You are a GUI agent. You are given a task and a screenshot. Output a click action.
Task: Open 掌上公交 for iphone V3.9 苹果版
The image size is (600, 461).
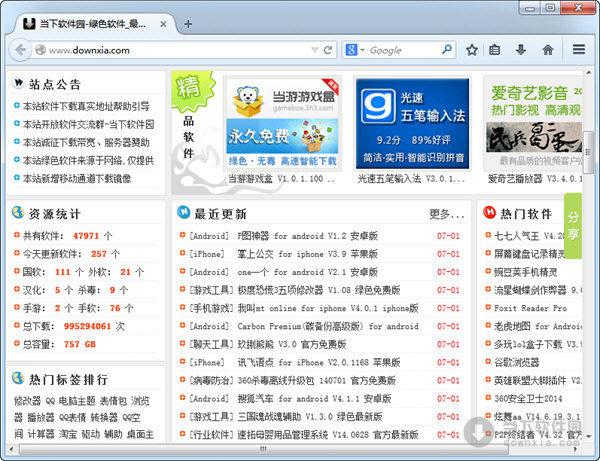(x=308, y=254)
